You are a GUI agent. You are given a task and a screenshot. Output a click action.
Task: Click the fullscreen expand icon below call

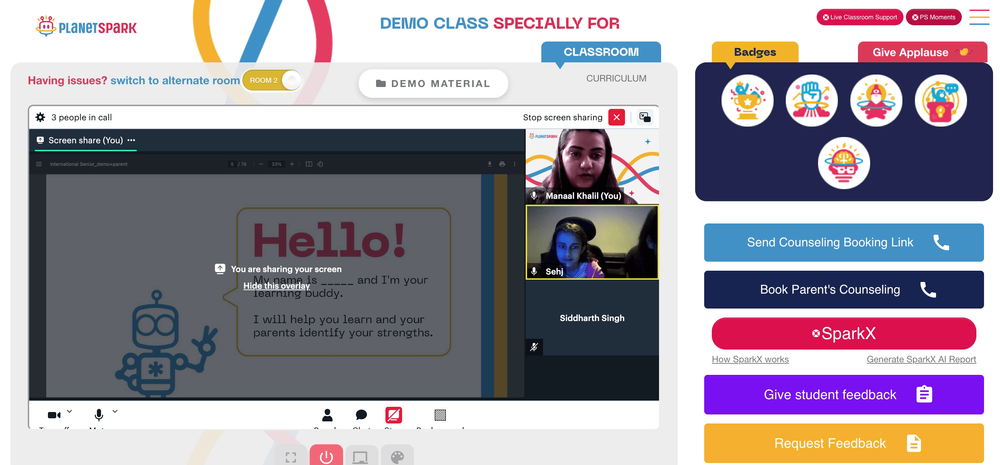pyautogui.click(x=291, y=457)
